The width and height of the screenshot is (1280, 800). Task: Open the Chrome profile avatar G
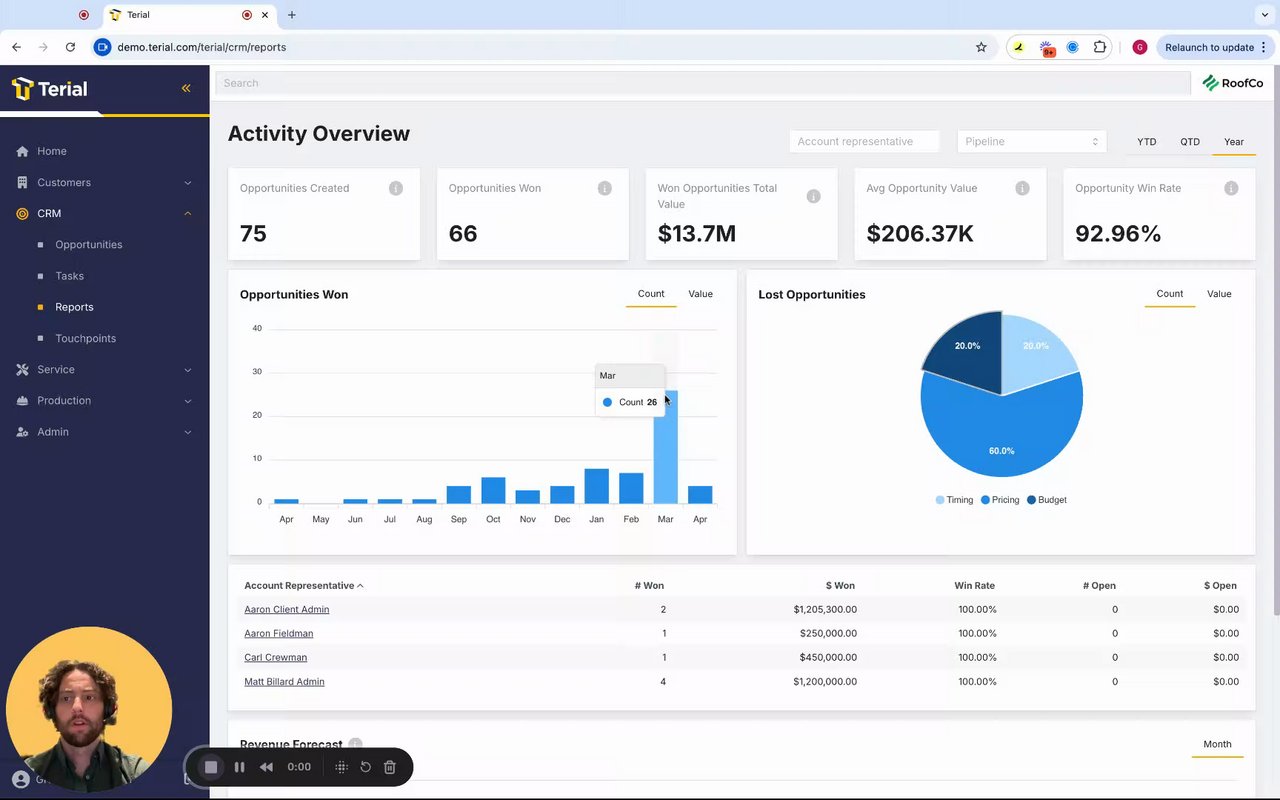coord(1139,47)
